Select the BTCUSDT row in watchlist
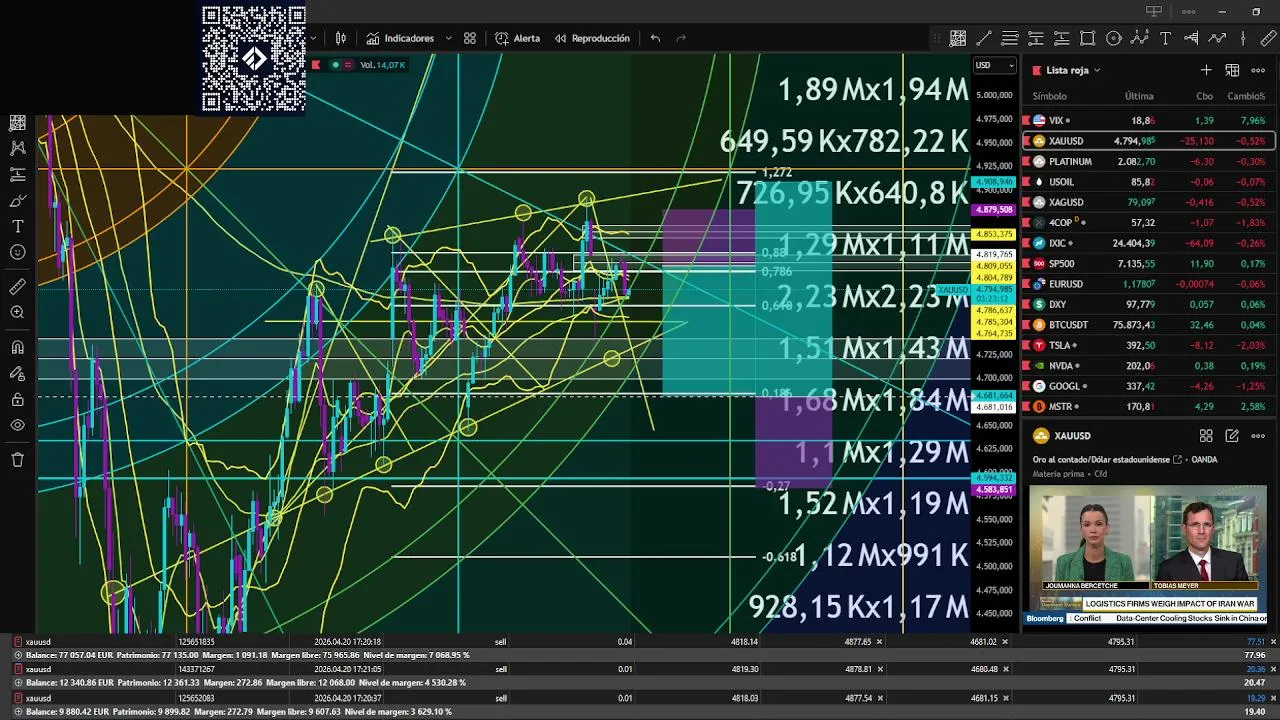Screen dimensions: 1280x720 tap(1148, 325)
